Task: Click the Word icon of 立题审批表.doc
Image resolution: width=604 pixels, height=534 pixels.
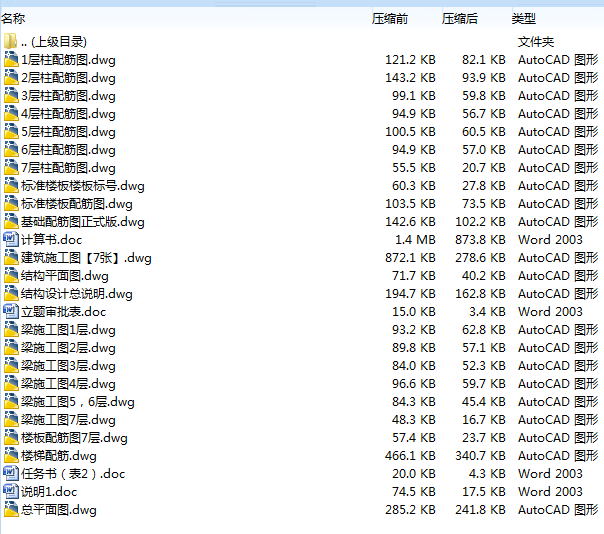Action: click(11, 311)
